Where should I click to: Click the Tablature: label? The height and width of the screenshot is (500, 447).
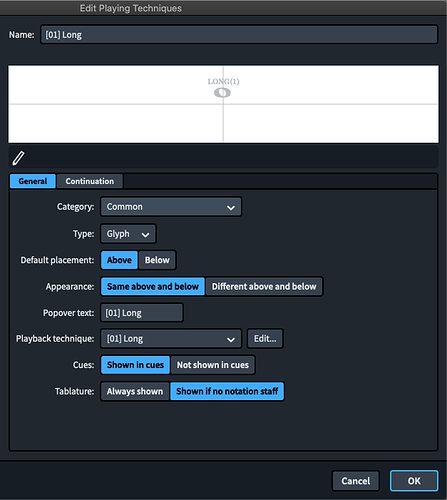[x=75, y=391]
